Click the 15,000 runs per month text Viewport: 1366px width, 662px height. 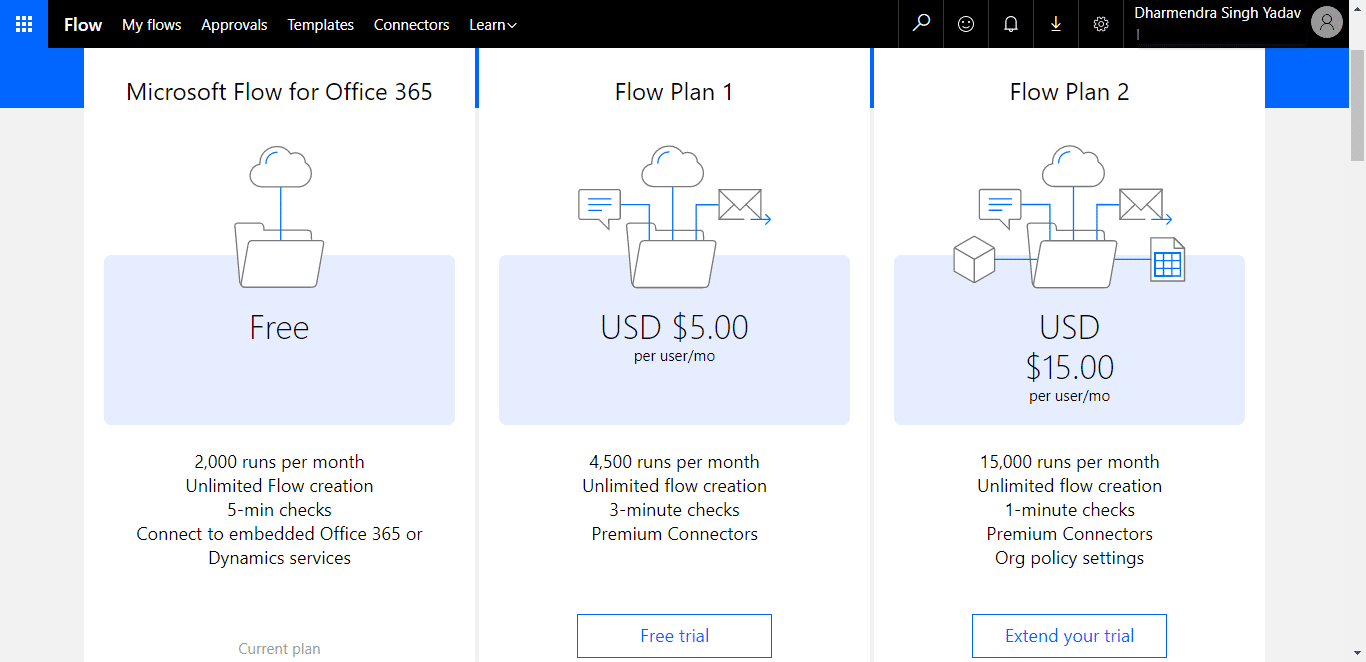point(1069,462)
